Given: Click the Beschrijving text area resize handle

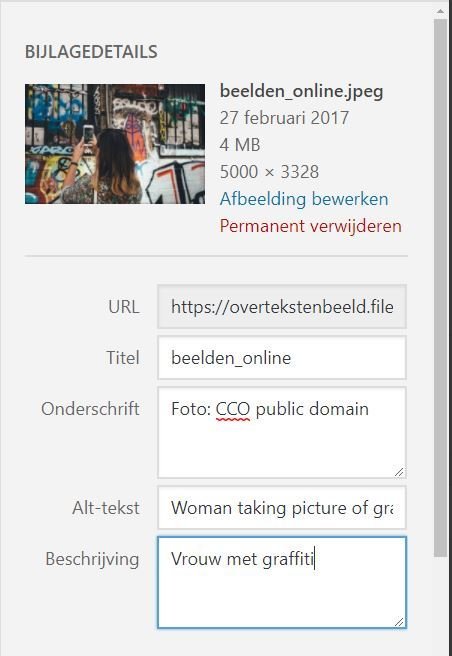Looking at the screenshot, I should 399,622.
